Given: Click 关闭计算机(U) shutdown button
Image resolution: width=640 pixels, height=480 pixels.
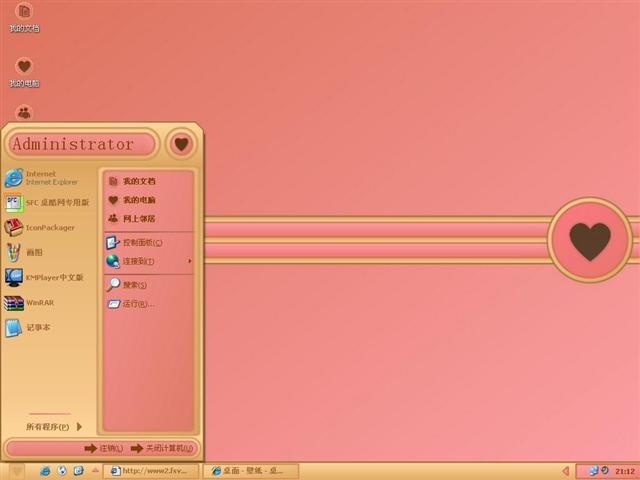Looking at the screenshot, I should click(x=162, y=448).
